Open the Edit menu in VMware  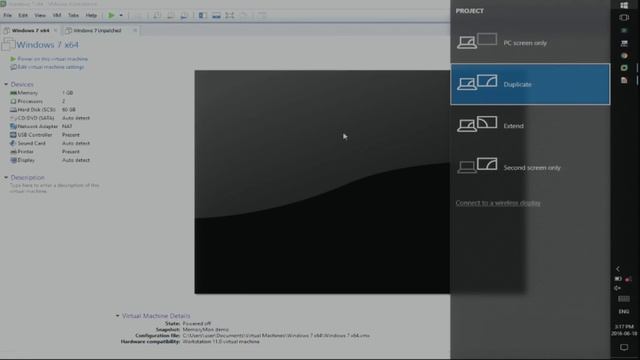pyautogui.click(x=23, y=16)
